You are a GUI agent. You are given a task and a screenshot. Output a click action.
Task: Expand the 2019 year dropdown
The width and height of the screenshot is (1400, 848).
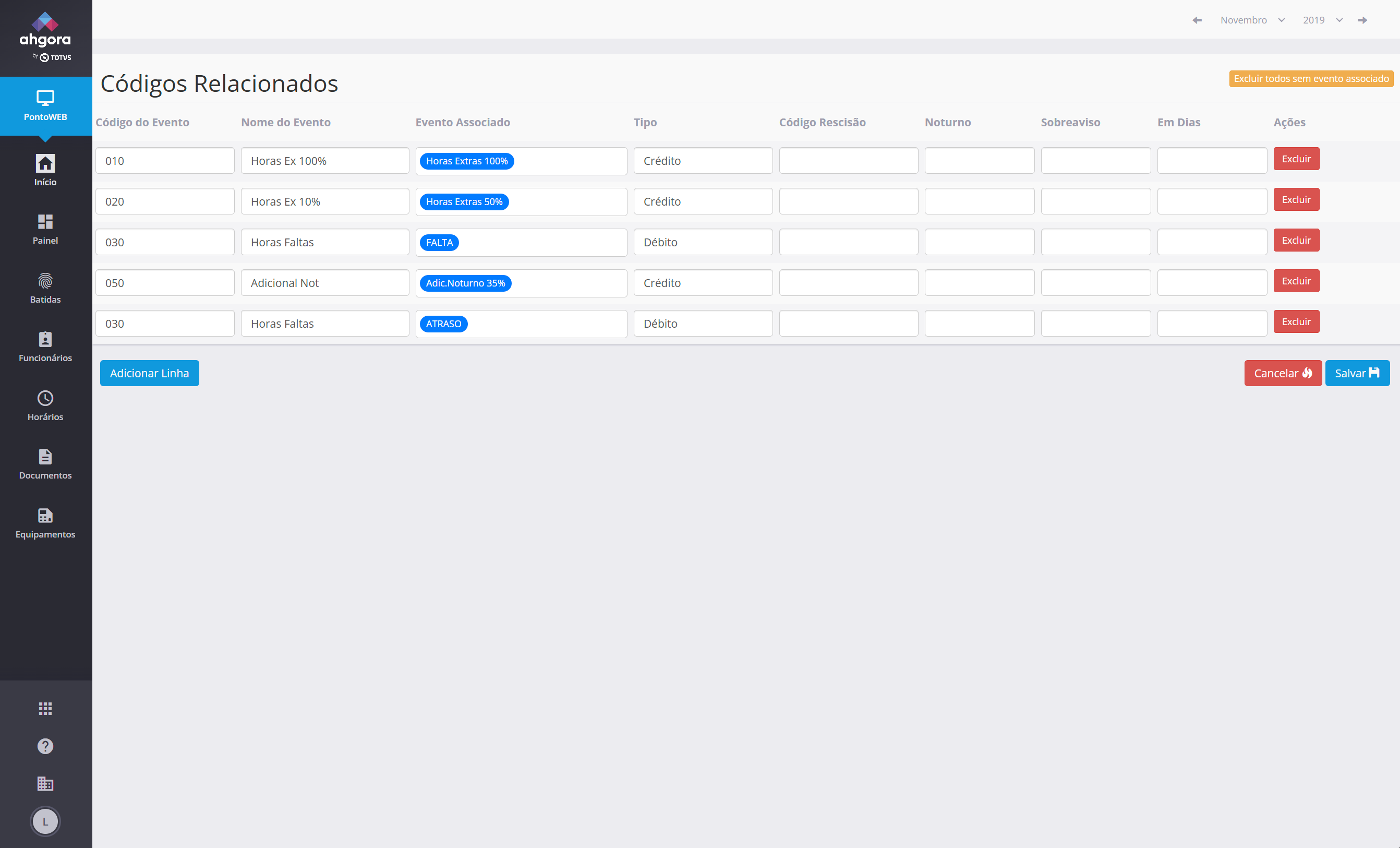(1322, 20)
